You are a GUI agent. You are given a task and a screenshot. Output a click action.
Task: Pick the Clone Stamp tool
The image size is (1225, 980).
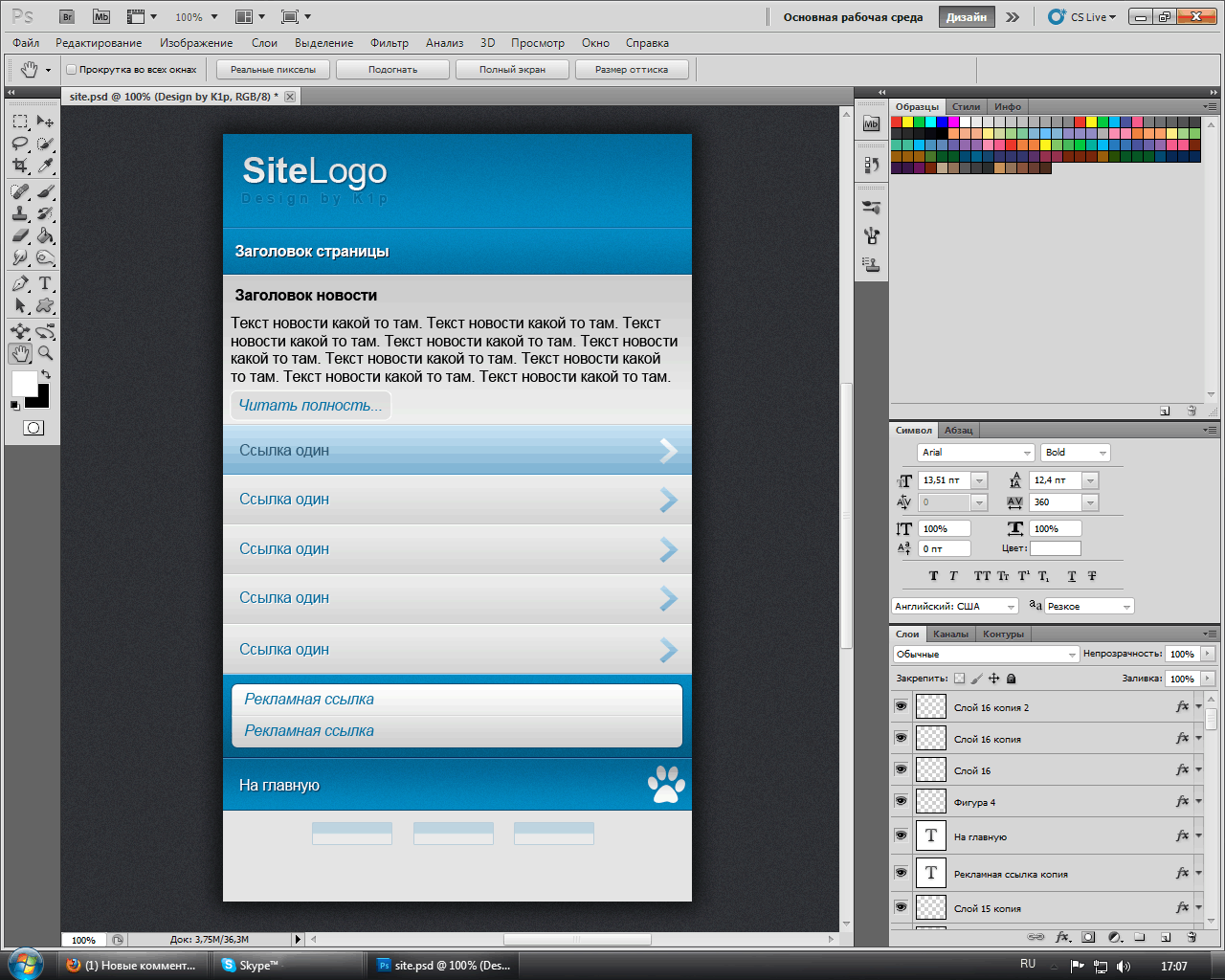[20, 213]
